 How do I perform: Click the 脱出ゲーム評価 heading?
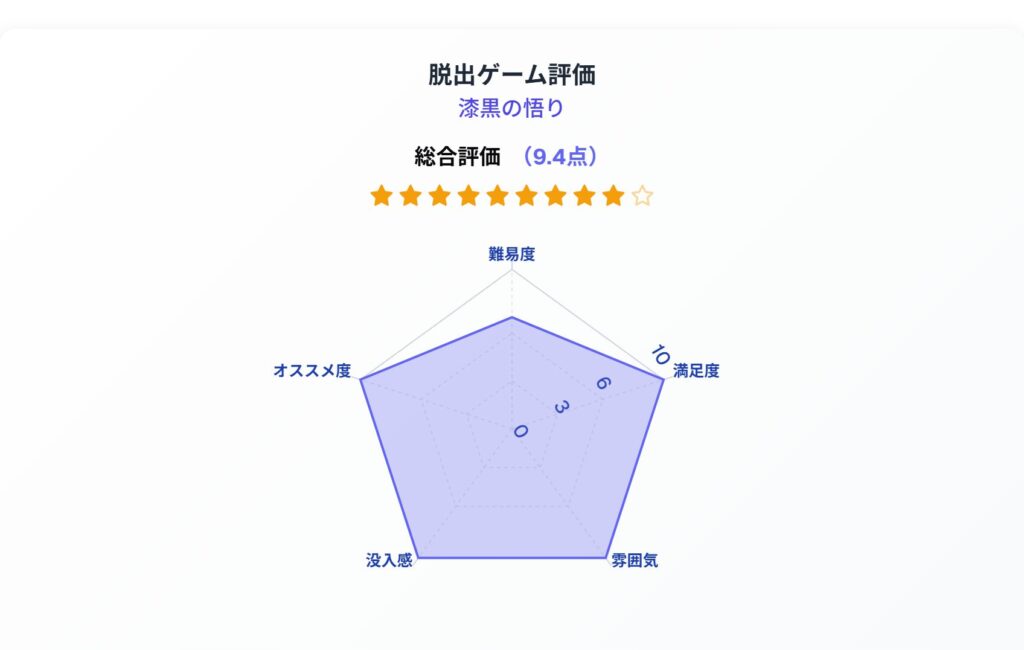511,74
